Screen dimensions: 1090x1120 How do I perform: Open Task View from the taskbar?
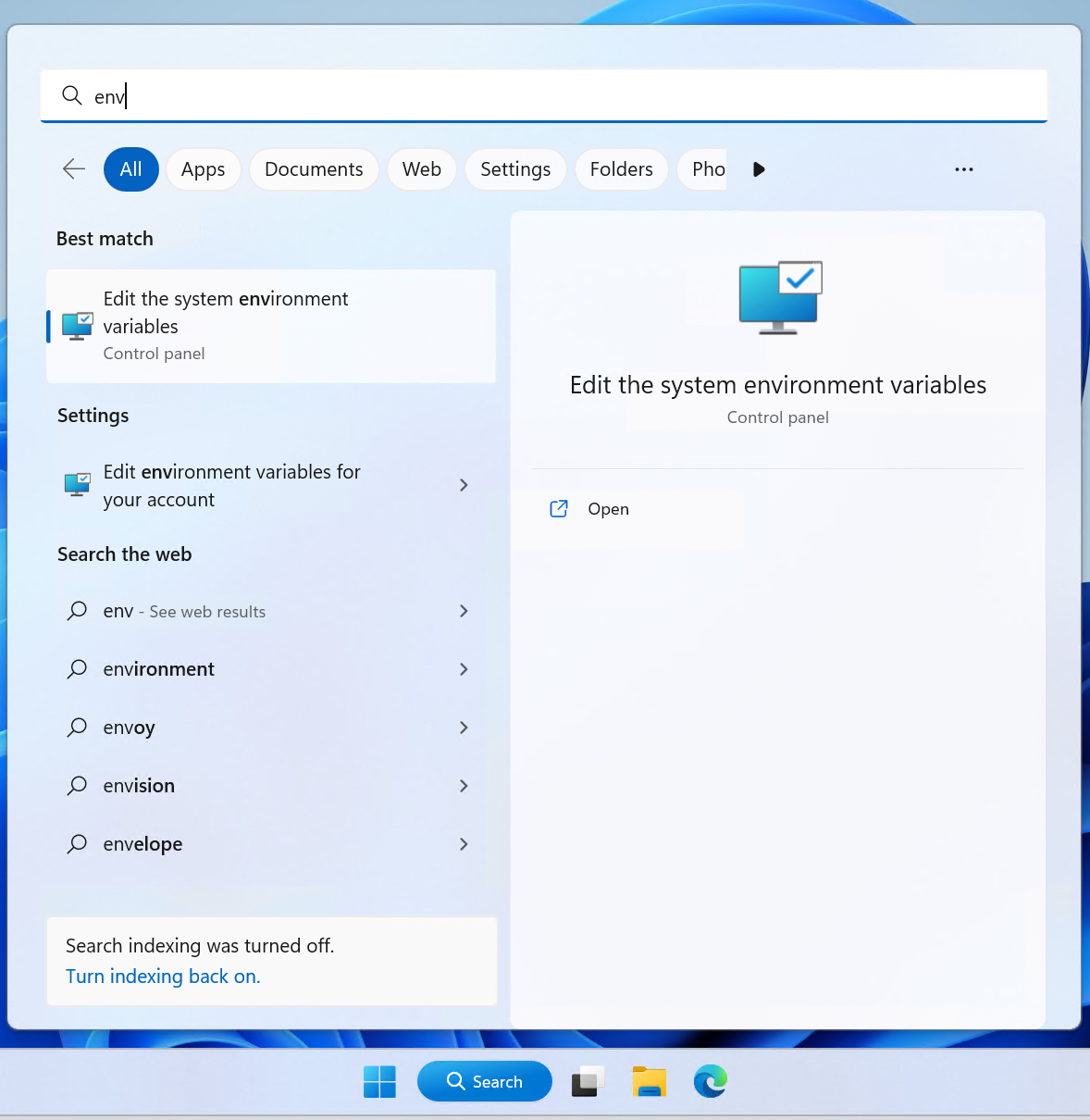(588, 1081)
